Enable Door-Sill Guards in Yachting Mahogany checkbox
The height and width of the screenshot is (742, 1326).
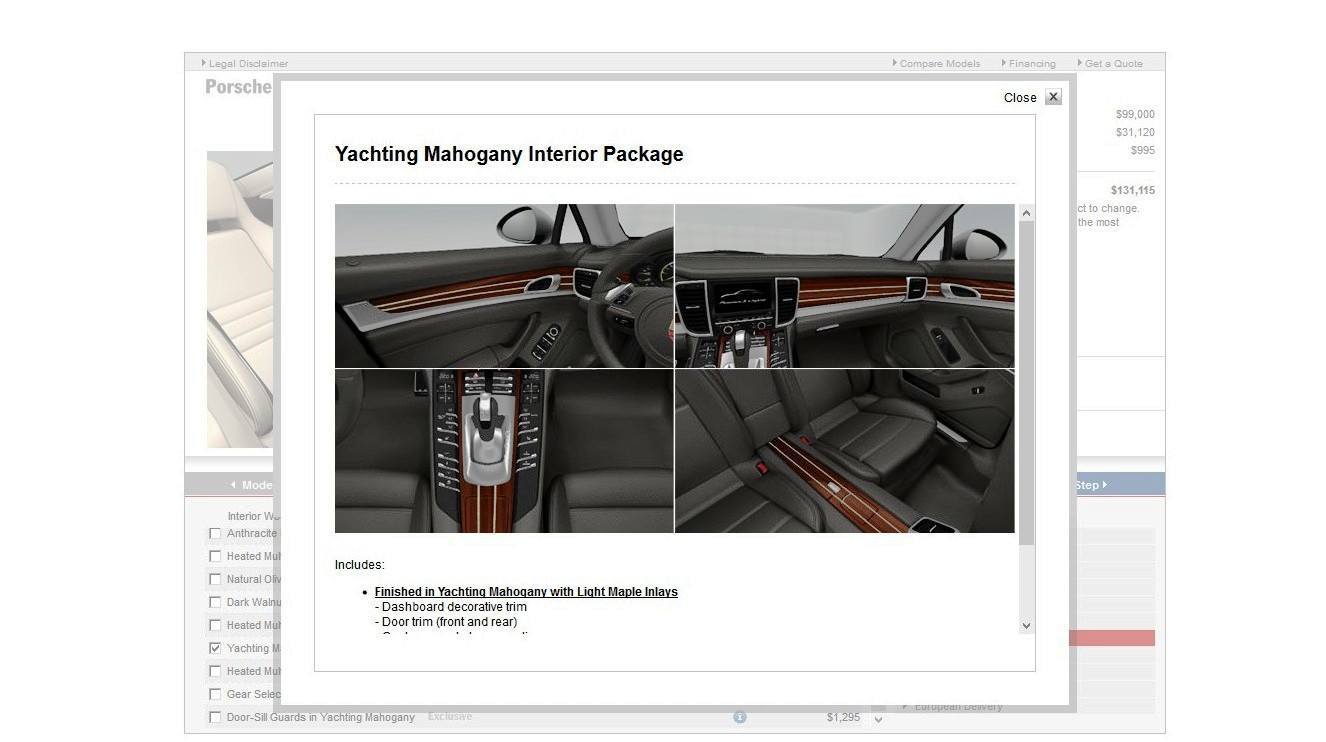tap(215, 717)
